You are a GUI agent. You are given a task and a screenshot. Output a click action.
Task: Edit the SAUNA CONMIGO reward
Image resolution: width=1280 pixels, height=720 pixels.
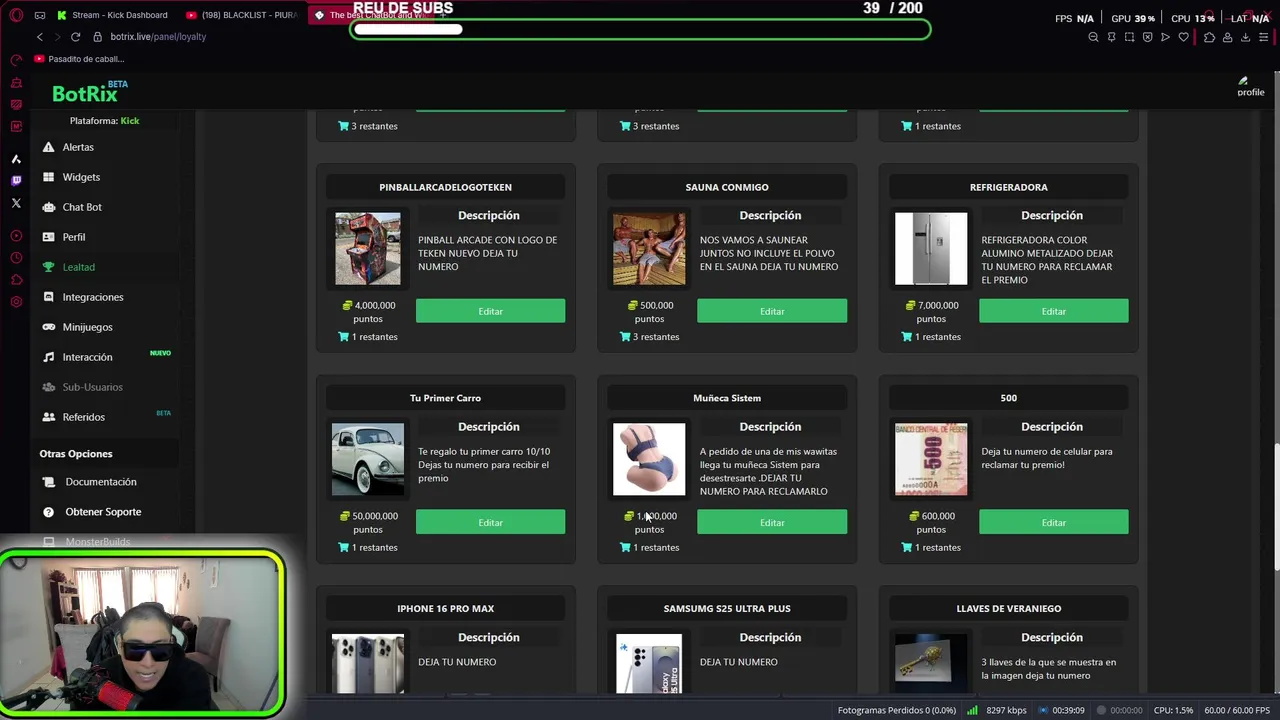[x=772, y=311]
